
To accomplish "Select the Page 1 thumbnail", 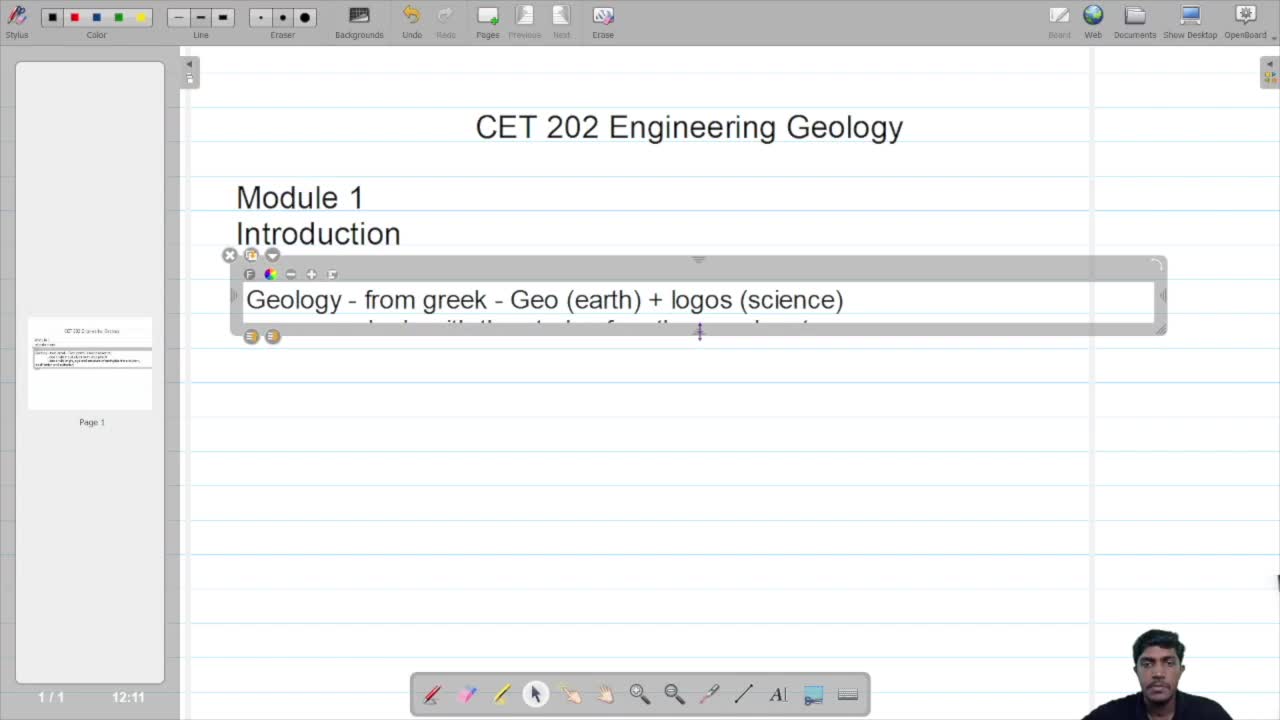I will [91, 363].
